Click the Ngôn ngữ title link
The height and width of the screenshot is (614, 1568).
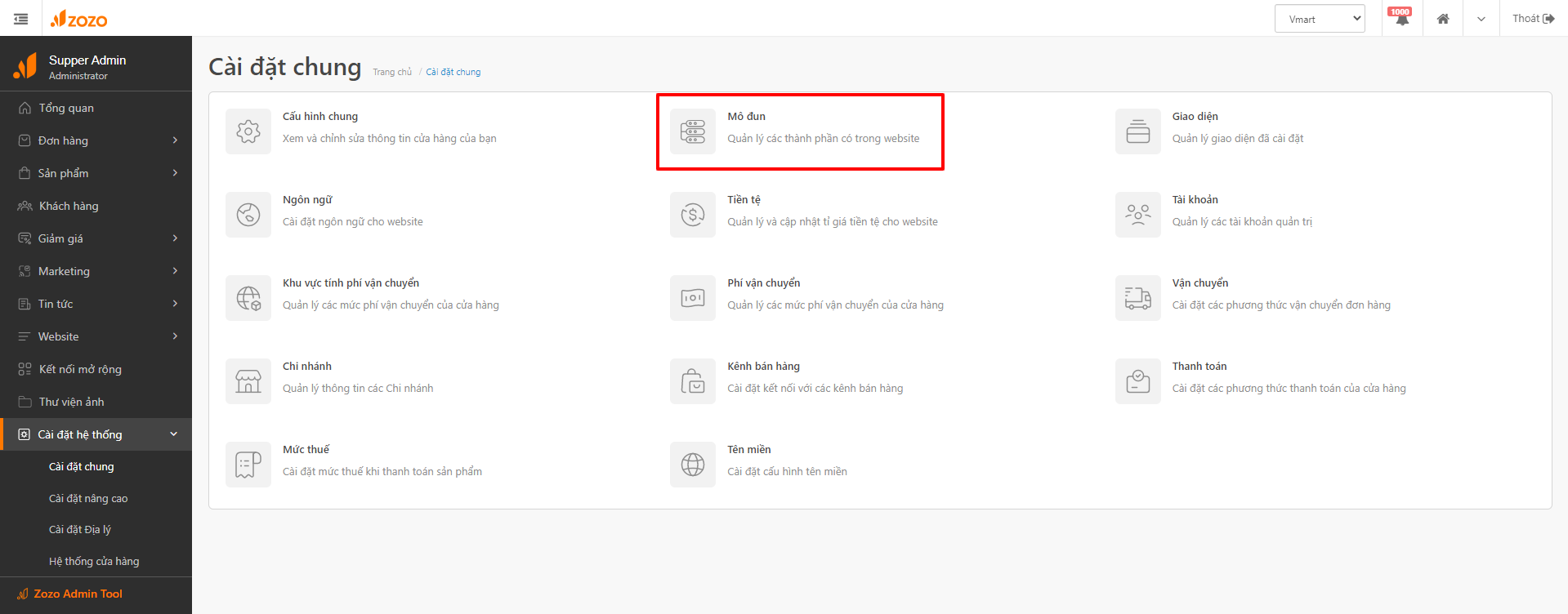[x=307, y=200]
